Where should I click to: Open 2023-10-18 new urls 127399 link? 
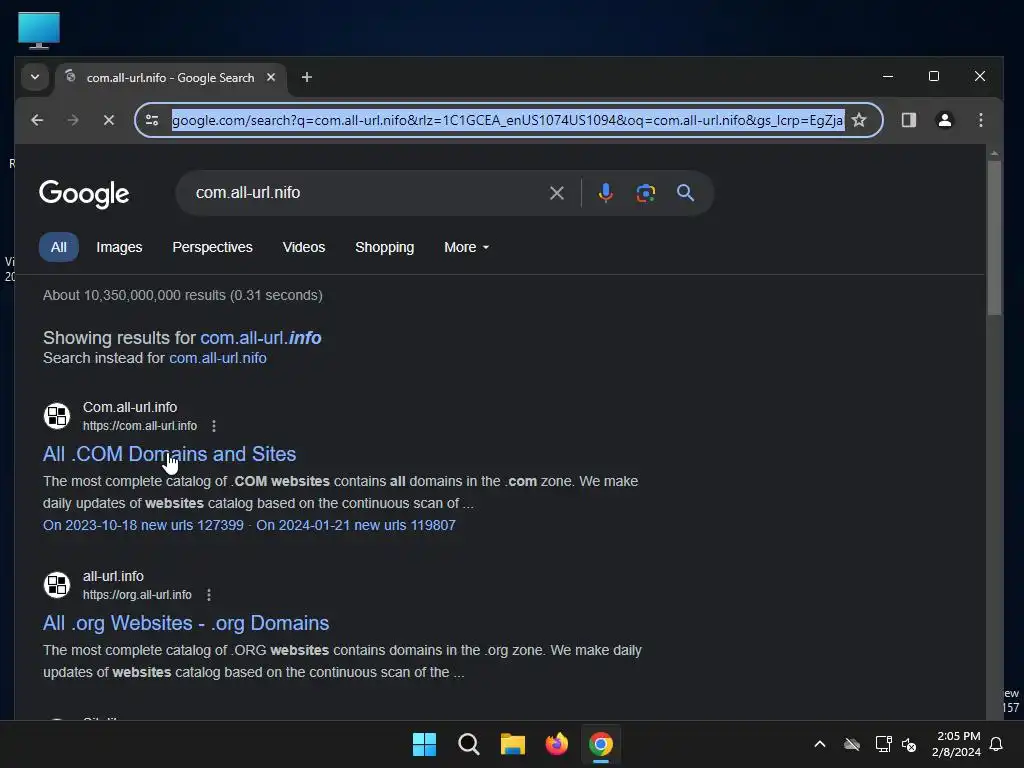point(143,525)
